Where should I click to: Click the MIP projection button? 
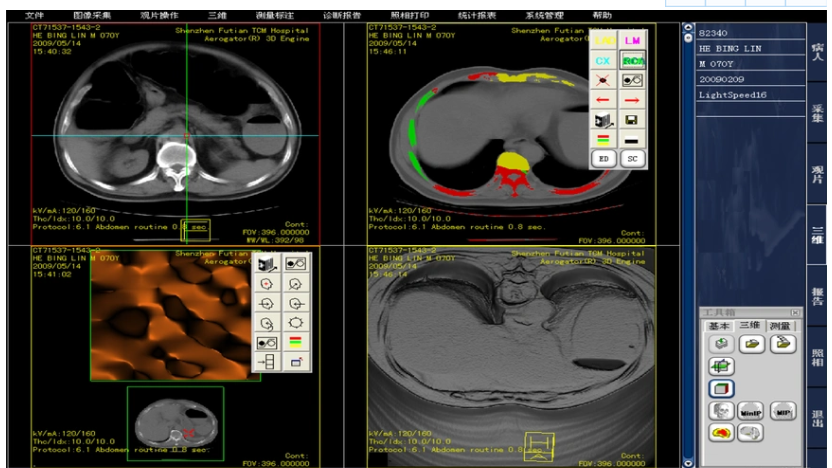point(783,411)
